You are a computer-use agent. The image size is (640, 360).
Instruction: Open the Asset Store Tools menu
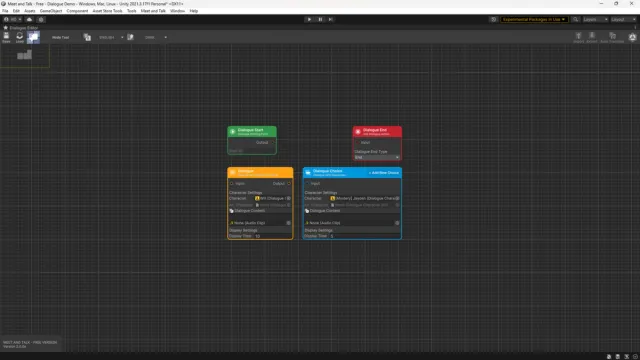point(107,11)
